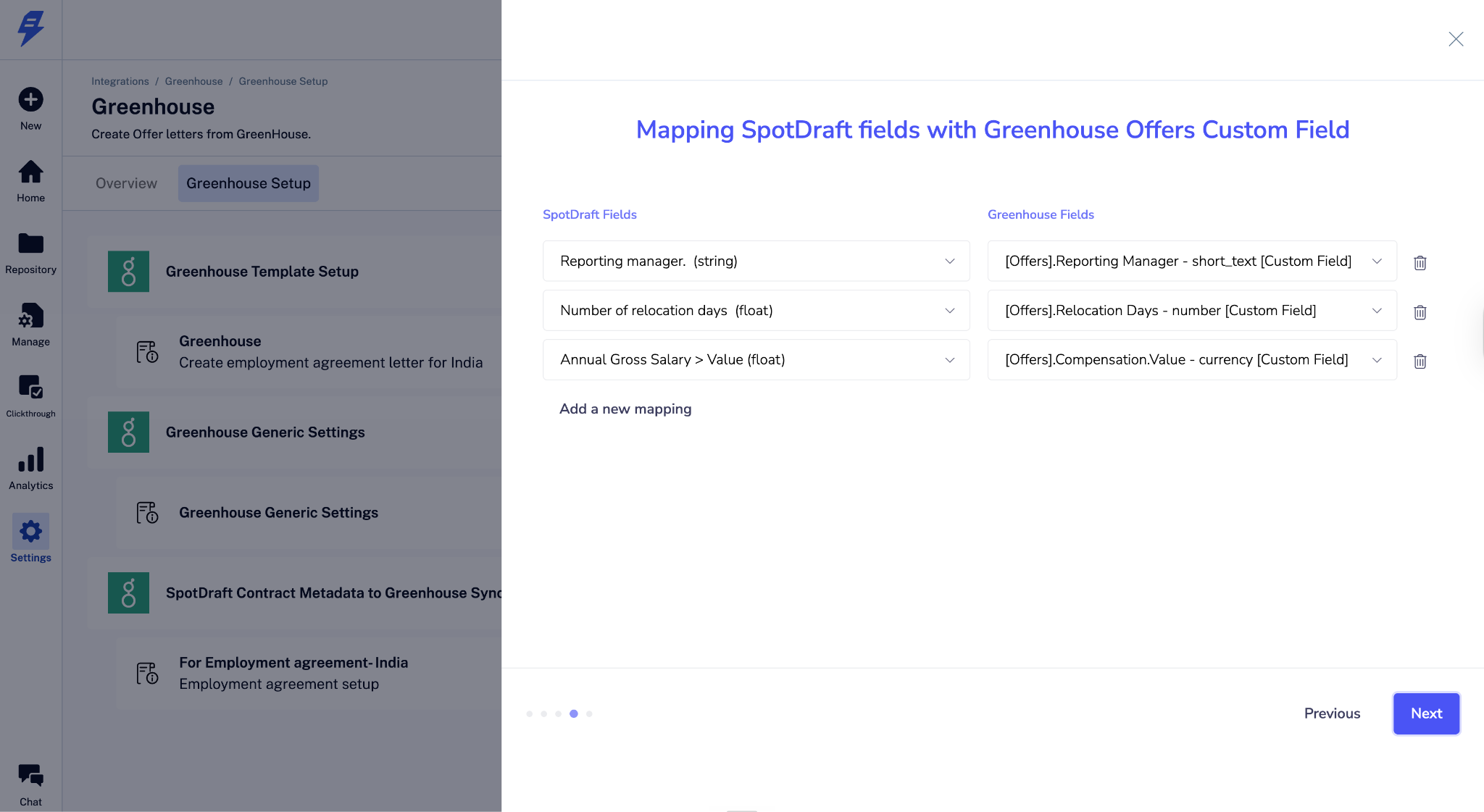Click document icon beside Create employment agreement letter
Screen dimensions: 1484x812
pos(147,352)
